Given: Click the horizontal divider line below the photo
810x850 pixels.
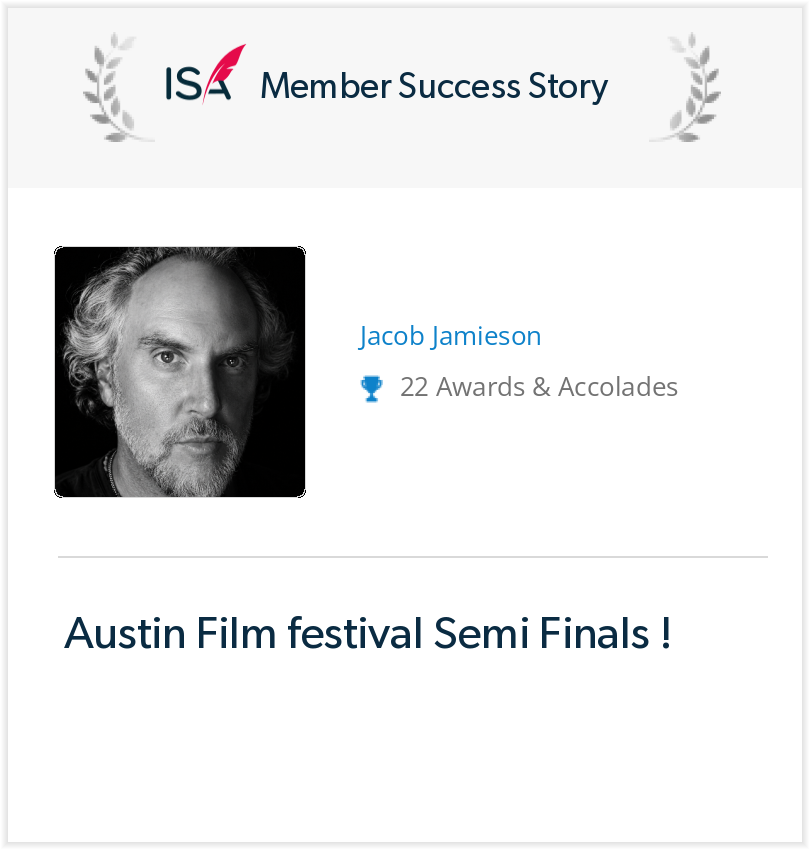Looking at the screenshot, I should tap(413, 557).
